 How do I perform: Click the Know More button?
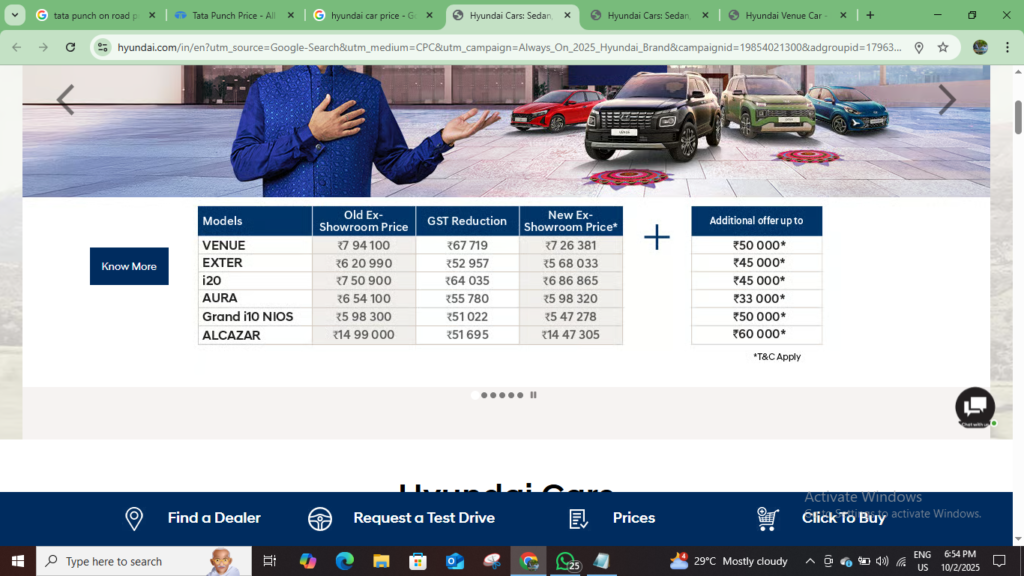tap(129, 266)
